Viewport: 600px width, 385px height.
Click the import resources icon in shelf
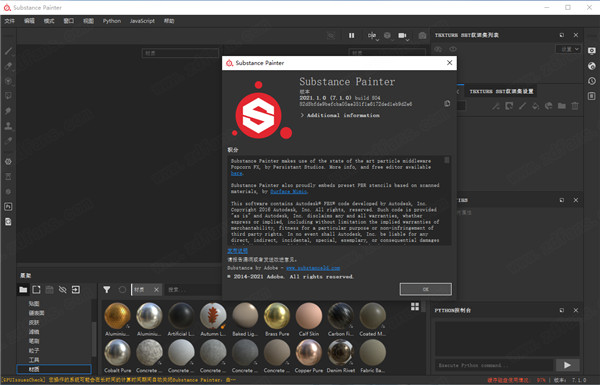(x=76, y=290)
